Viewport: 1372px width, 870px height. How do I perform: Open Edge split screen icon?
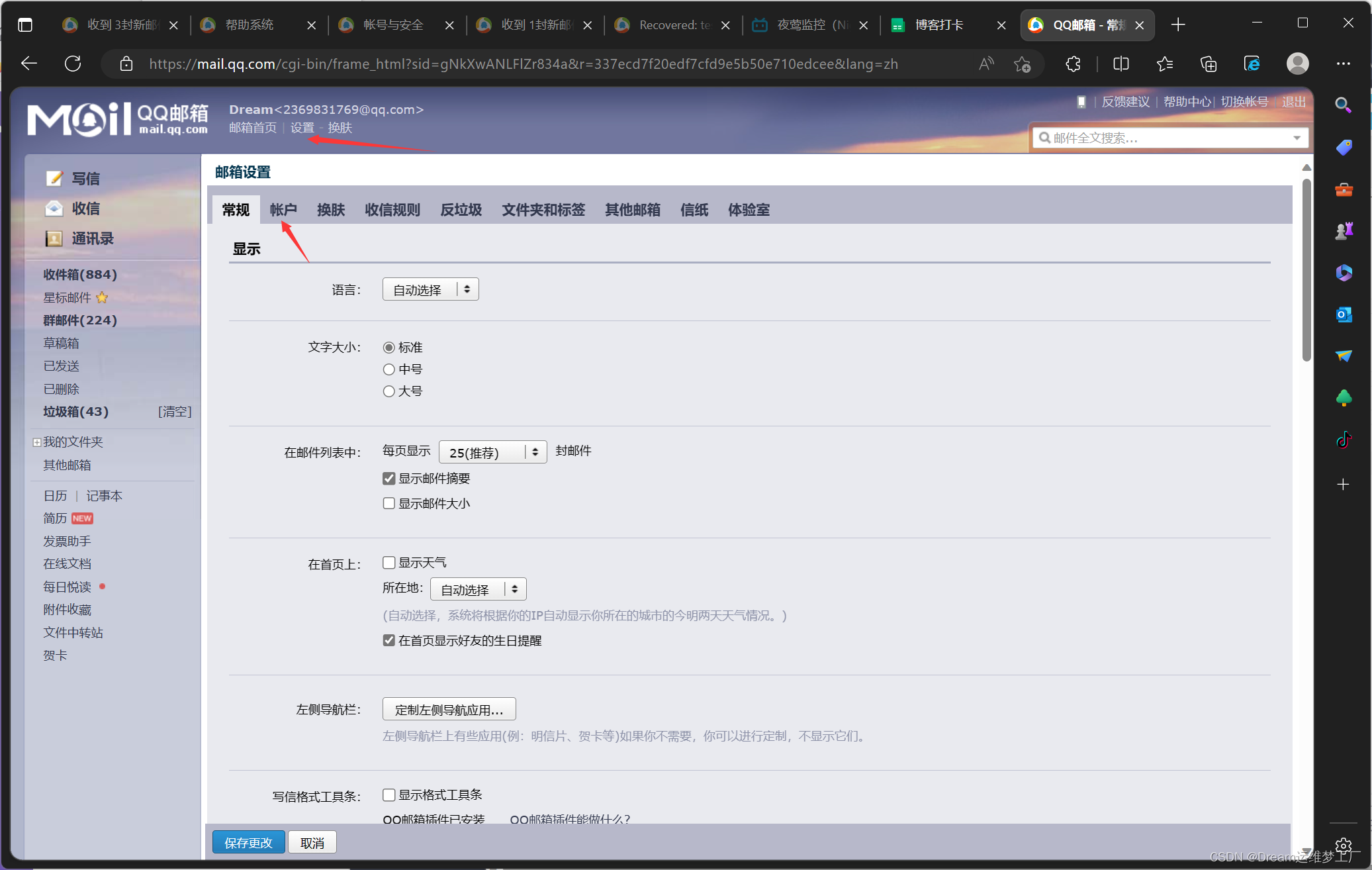pyautogui.click(x=1121, y=64)
